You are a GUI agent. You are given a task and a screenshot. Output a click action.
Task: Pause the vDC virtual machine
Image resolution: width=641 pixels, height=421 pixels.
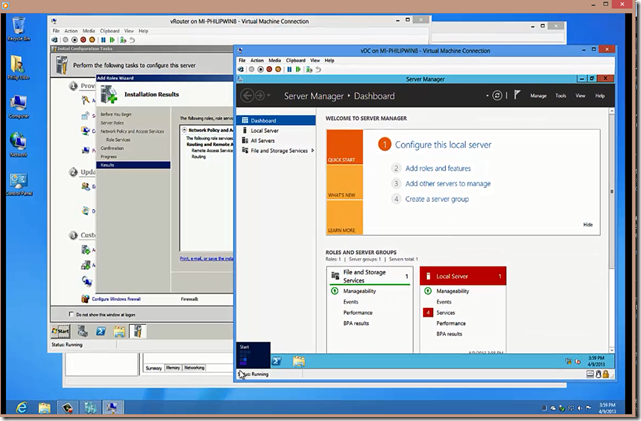pos(289,69)
